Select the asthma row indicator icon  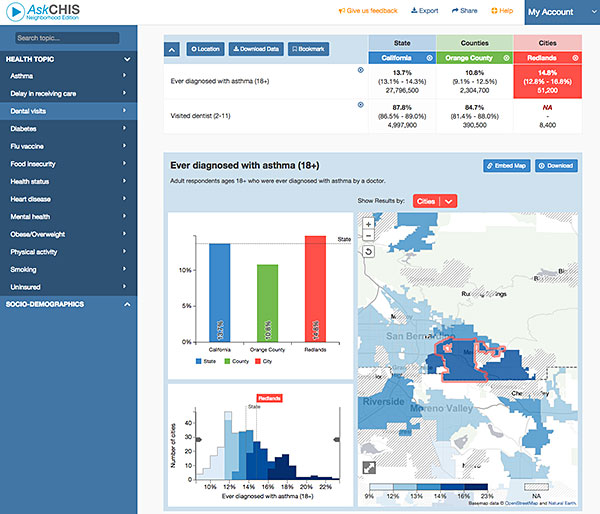tap(360, 70)
